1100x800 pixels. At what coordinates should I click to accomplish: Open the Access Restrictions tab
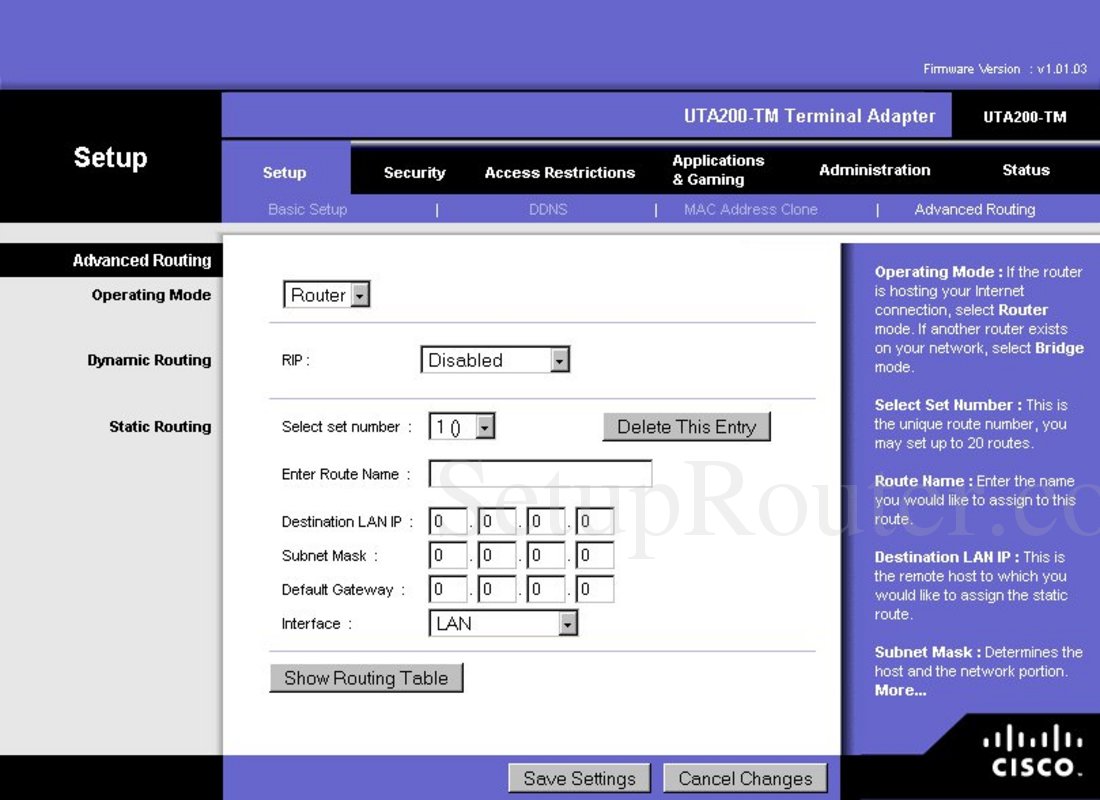tap(560, 173)
